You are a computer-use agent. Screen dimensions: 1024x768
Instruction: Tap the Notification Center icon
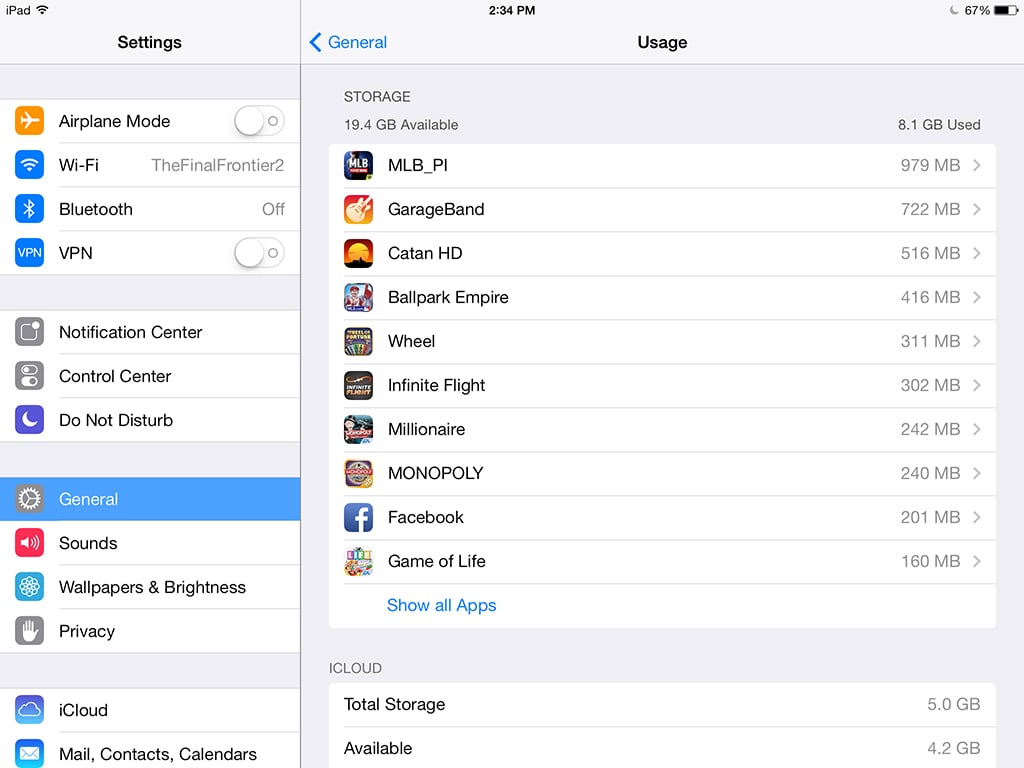click(x=29, y=332)
